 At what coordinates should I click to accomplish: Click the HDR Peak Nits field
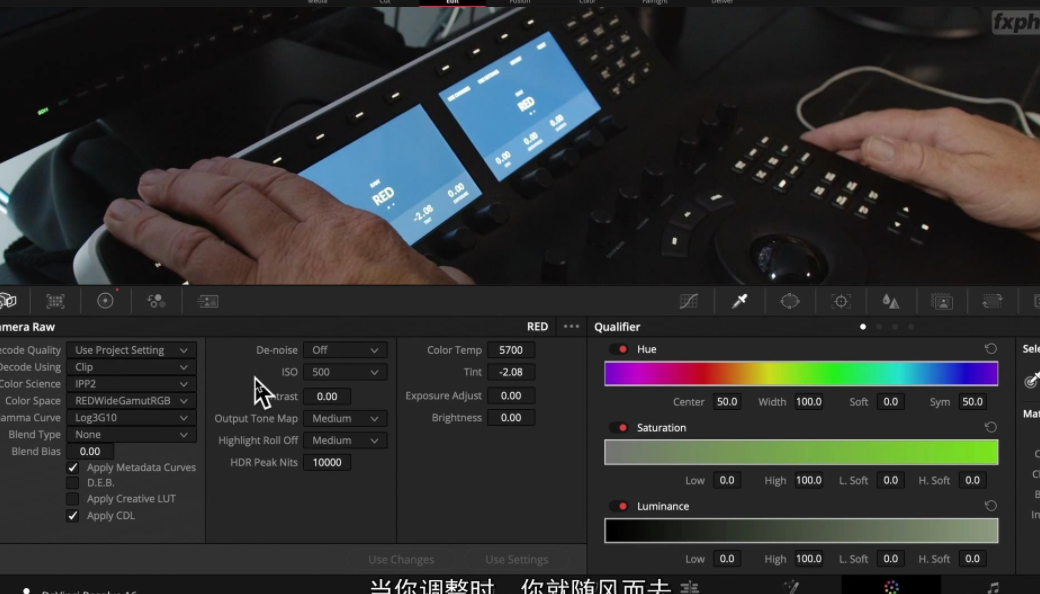(327, 462)
